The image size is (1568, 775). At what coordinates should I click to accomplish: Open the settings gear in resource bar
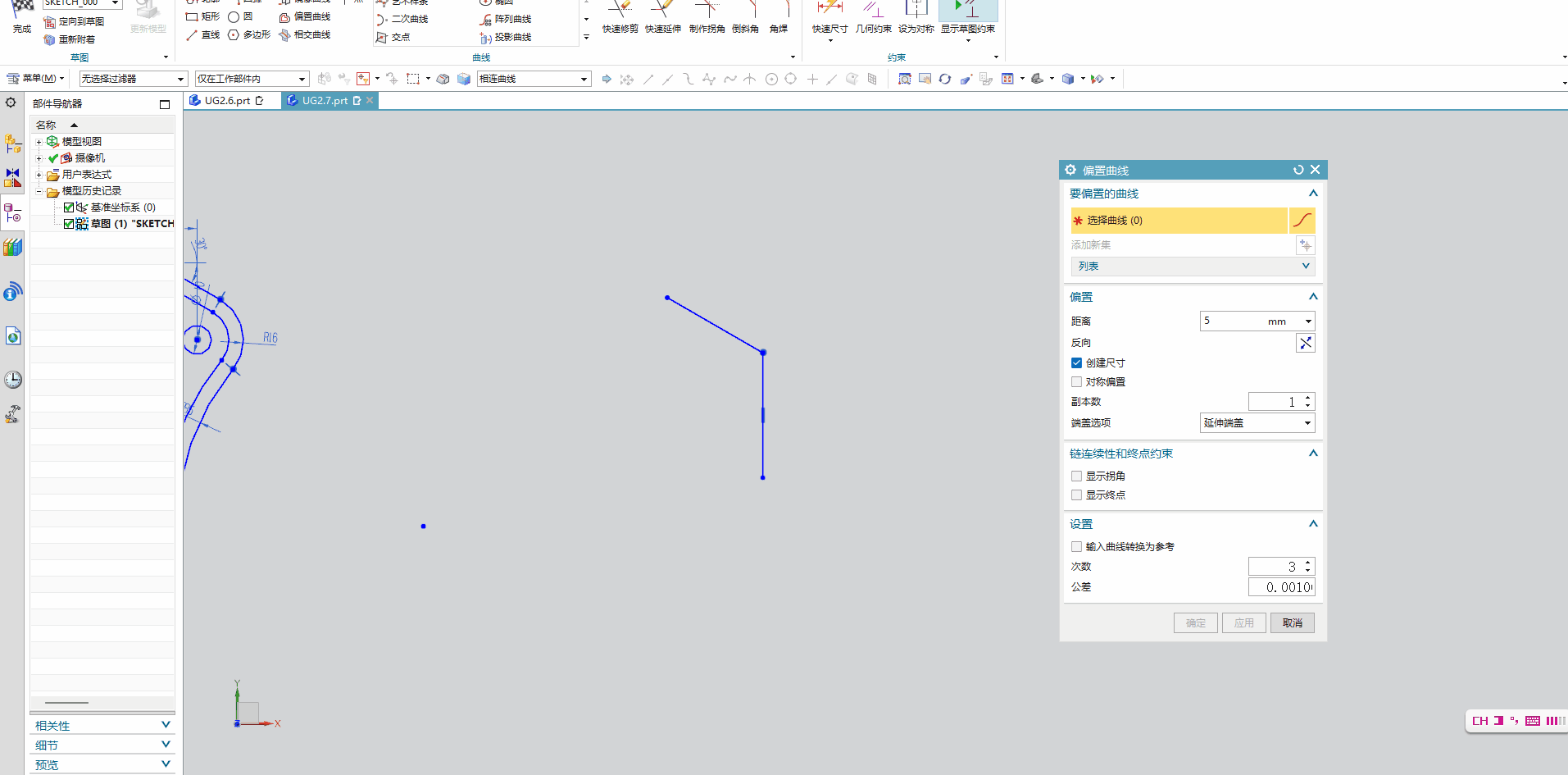[x=11, y=103]
